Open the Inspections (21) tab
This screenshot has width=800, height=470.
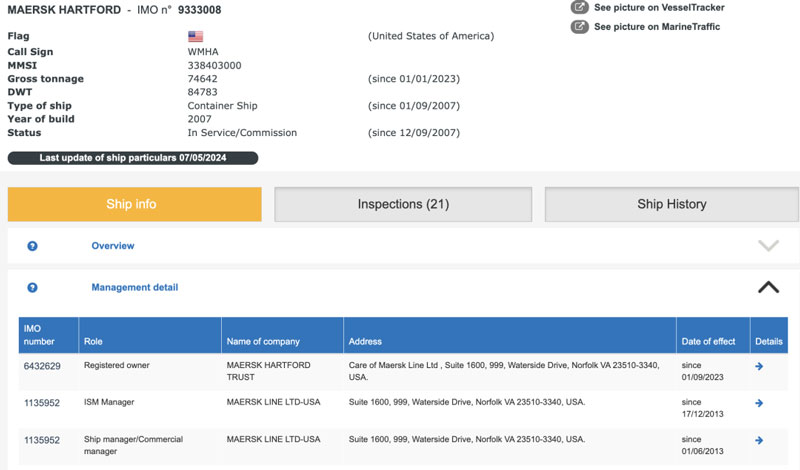tap(403, 204)
